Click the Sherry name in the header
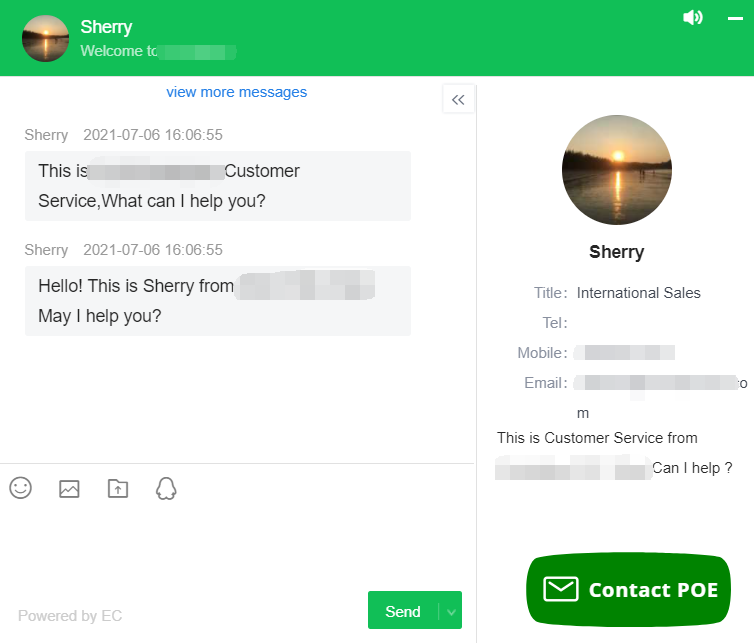The height and width of the screenshot is (643, 754). (x=106, y=27)
